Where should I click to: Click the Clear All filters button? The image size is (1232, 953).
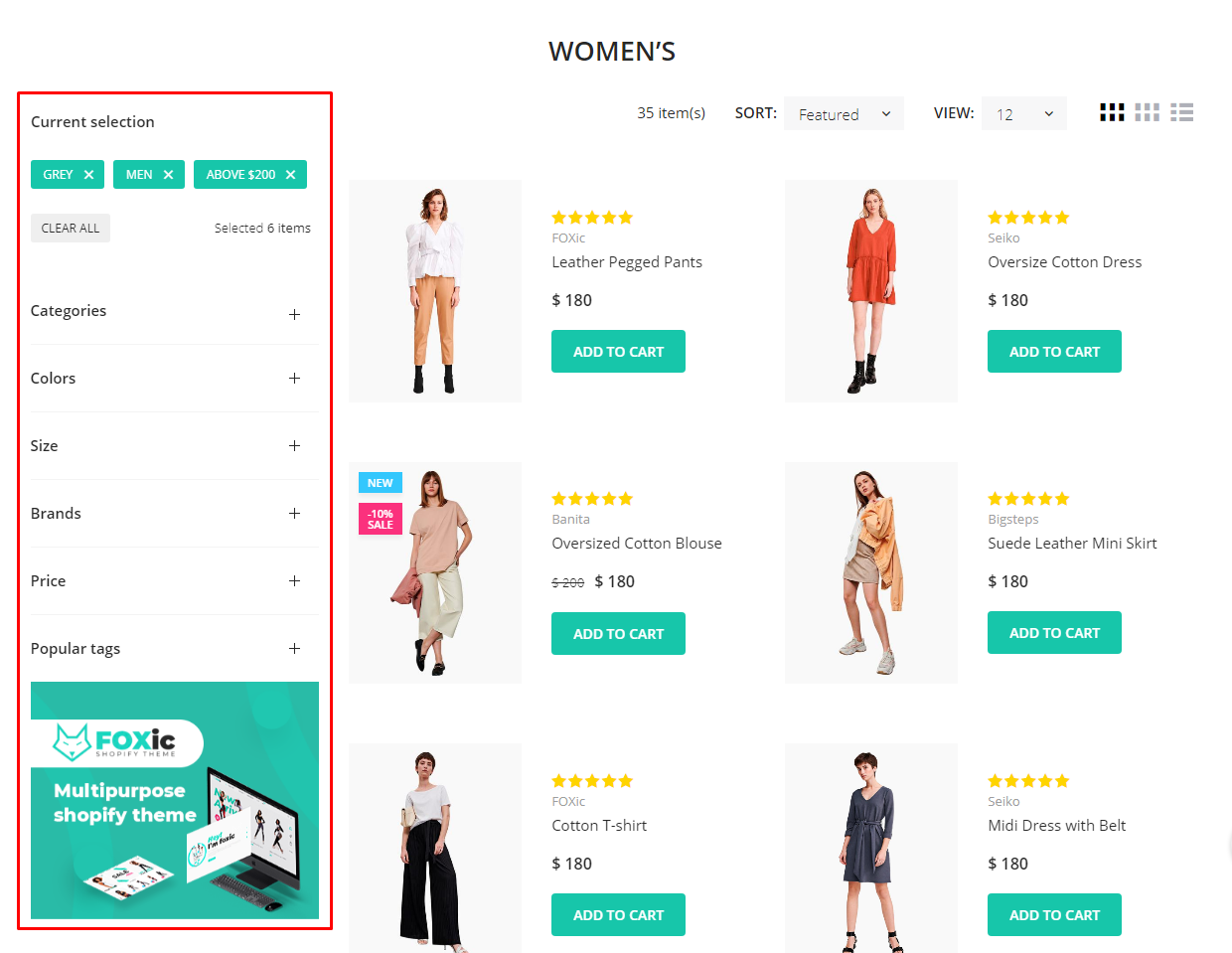tap(71, 229)
